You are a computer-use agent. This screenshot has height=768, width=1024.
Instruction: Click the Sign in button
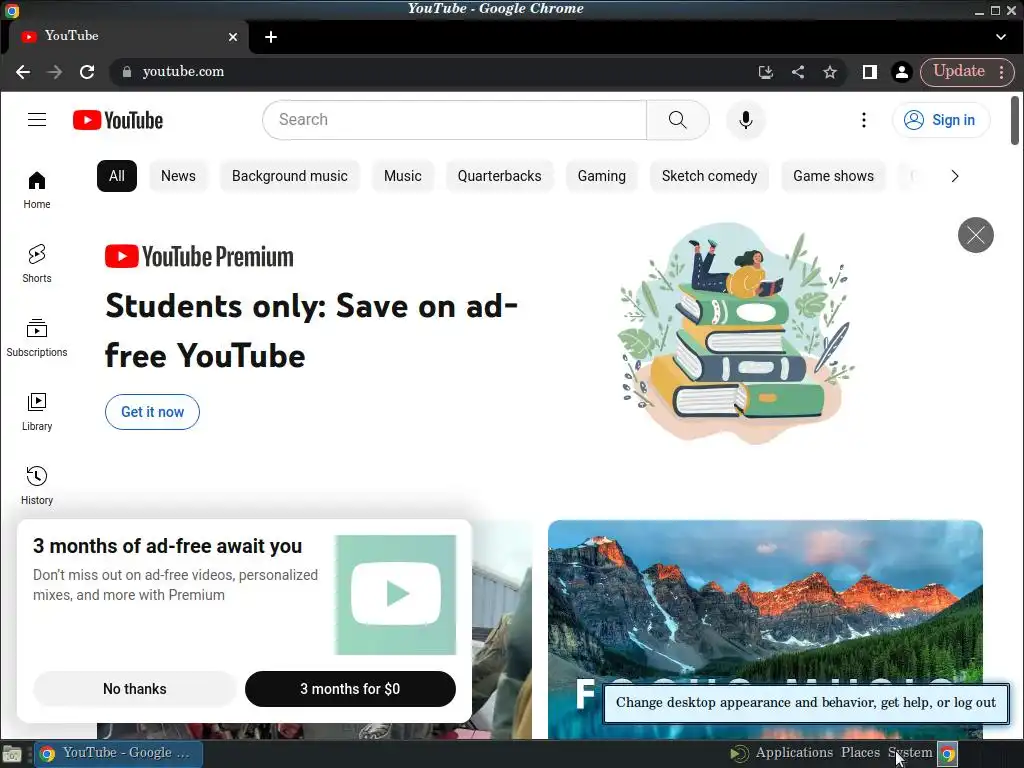pos(940,120)
